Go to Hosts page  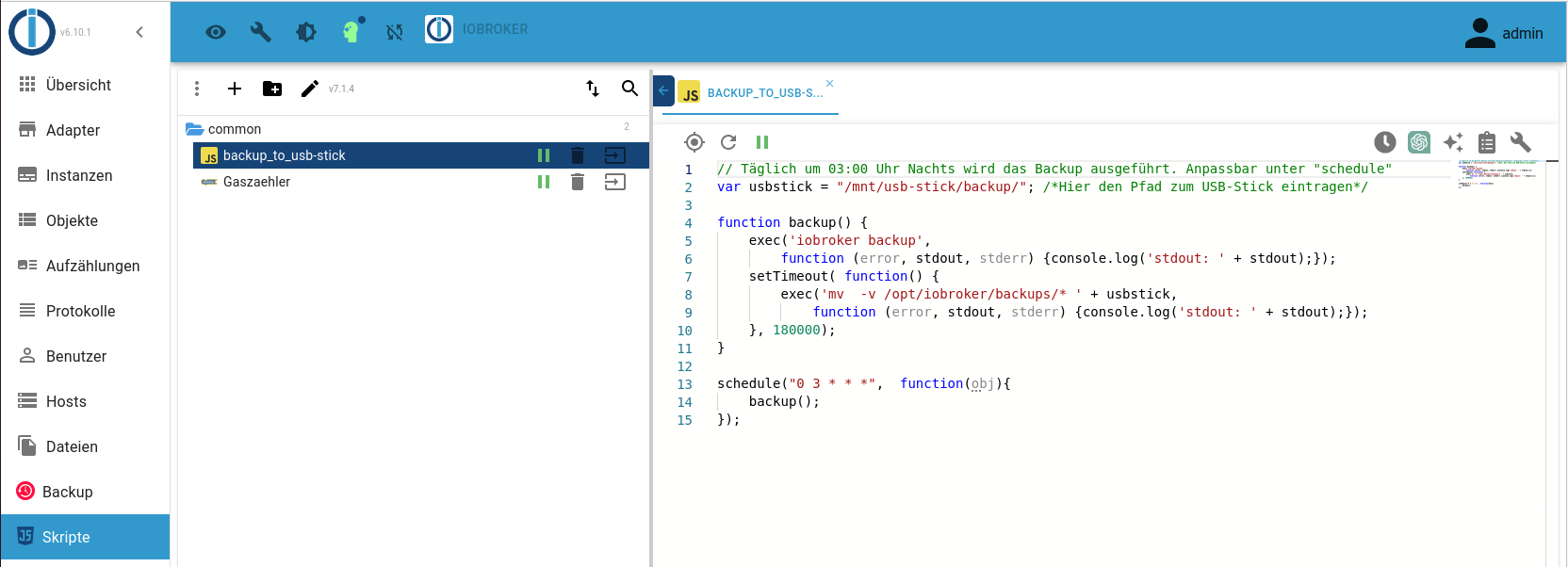85,401
